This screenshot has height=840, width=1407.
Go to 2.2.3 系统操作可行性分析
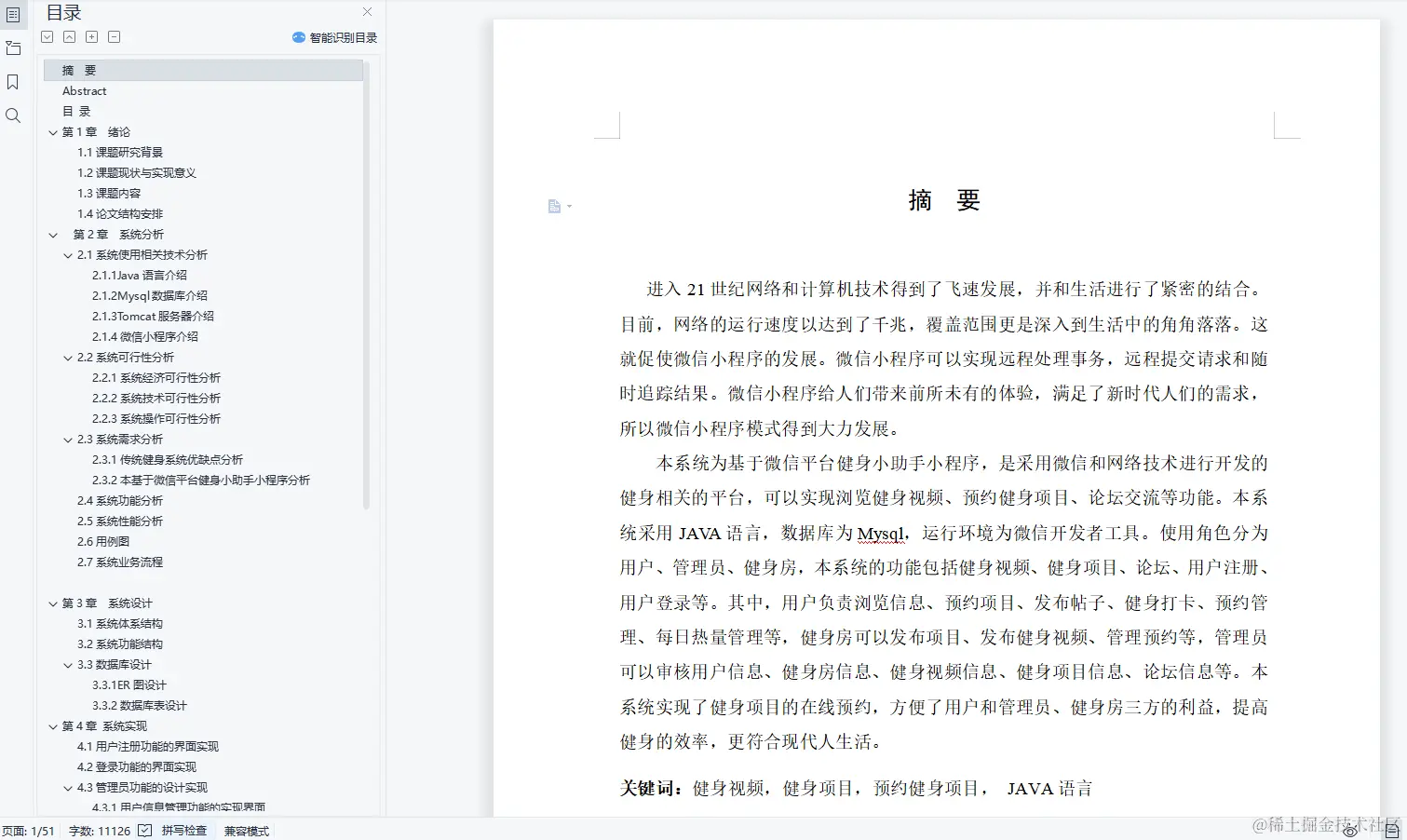tap(156, 419)
